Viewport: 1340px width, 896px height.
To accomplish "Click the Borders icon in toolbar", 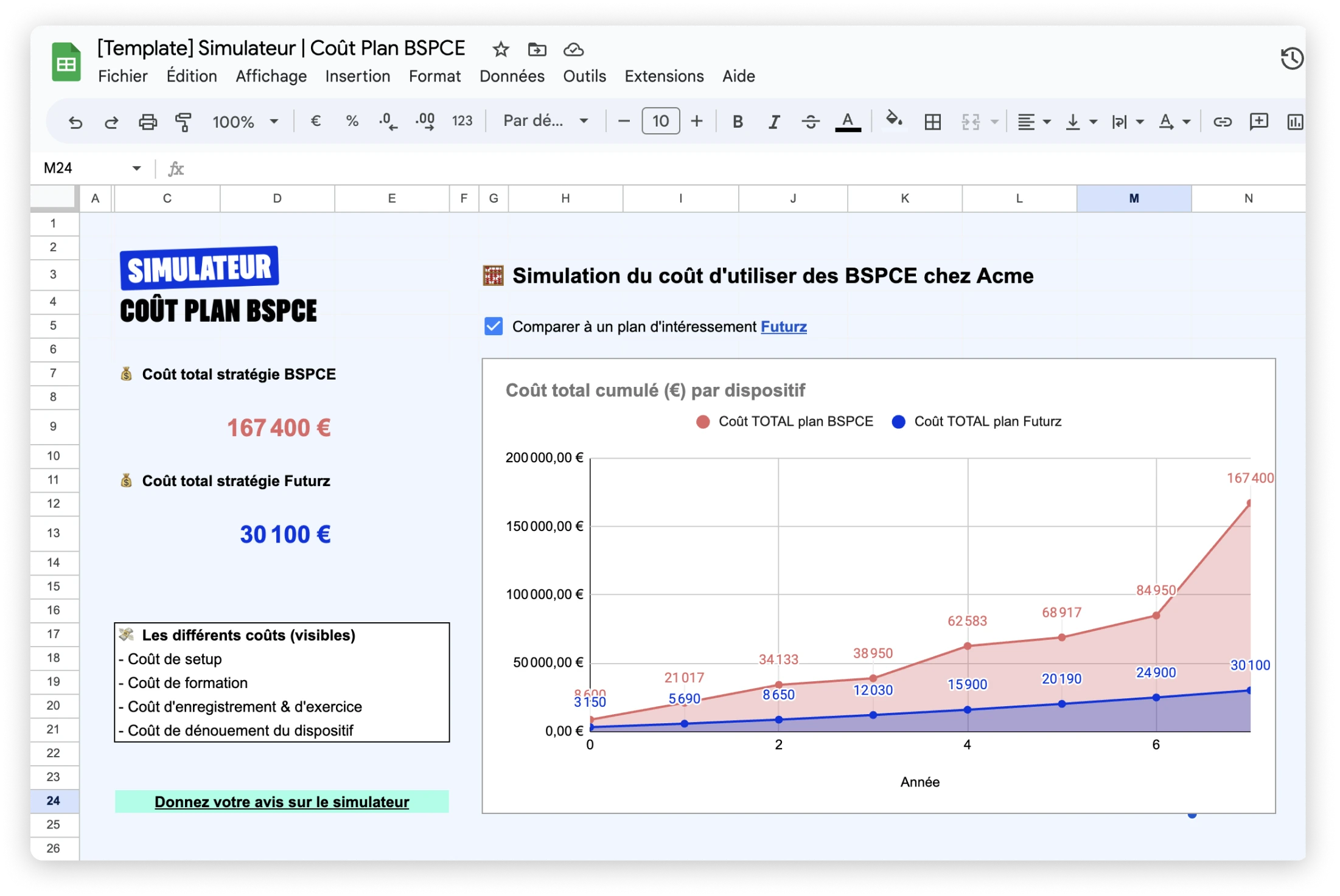I will [932, 122].
